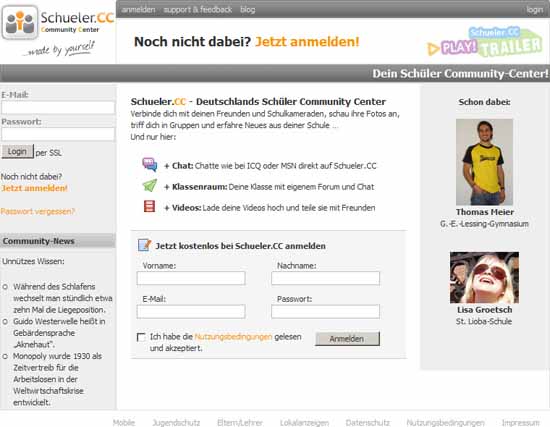550x427 pixels.
Task: Click the 'Unnützes Wissen:' heading
Action: click(33, 261)
